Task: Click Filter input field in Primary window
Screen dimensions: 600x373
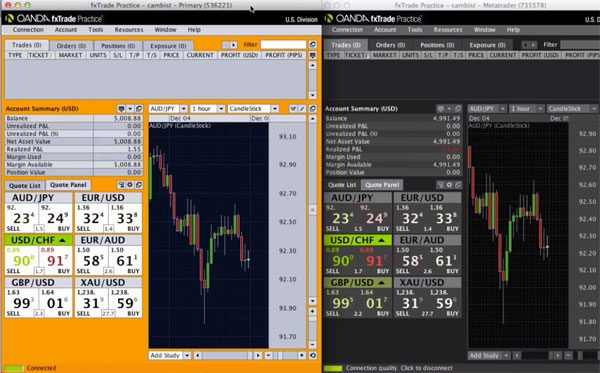Action: (x=284, y=45)
